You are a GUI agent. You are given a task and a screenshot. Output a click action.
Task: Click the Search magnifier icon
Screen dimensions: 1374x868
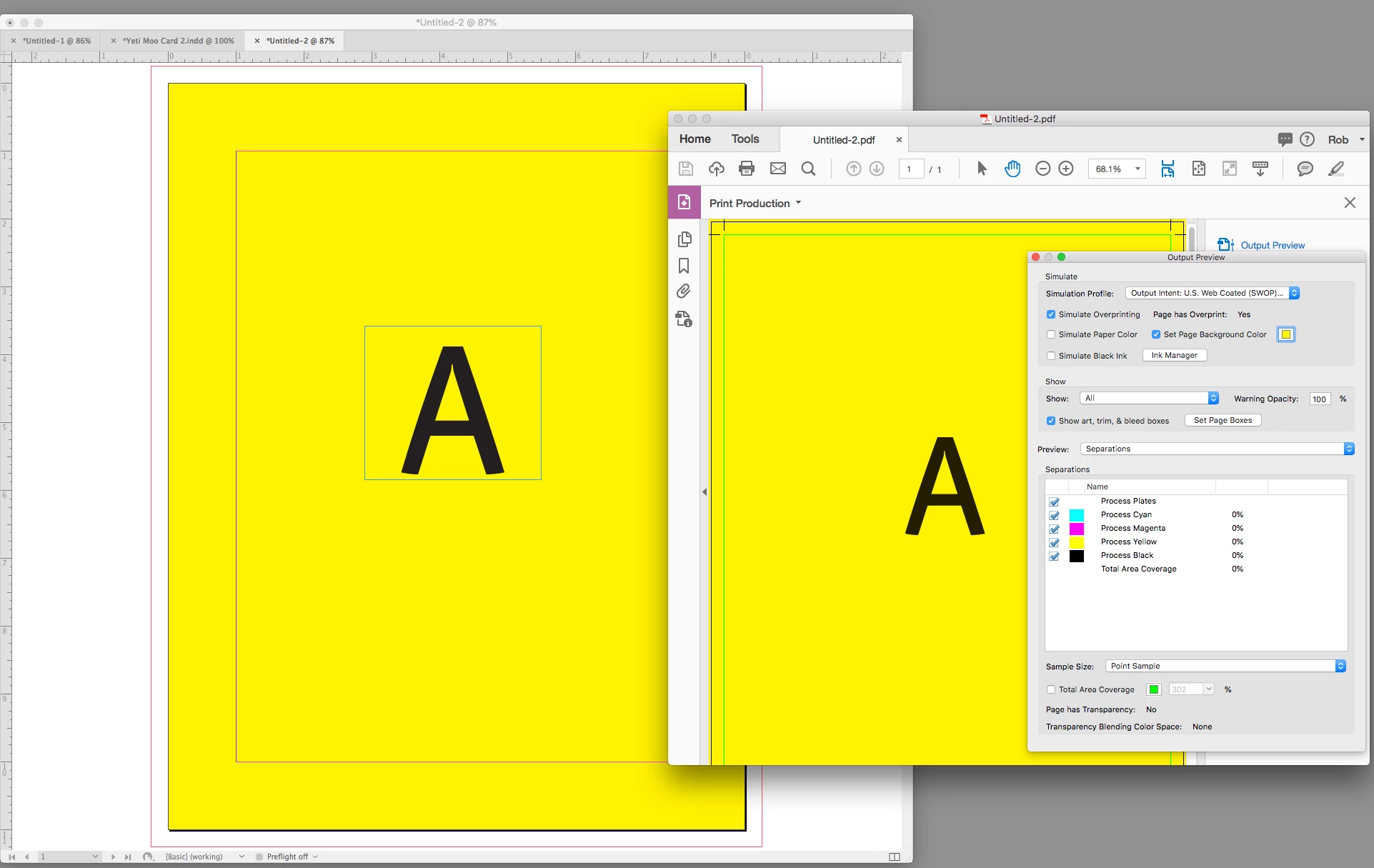[x=808, y=169]
